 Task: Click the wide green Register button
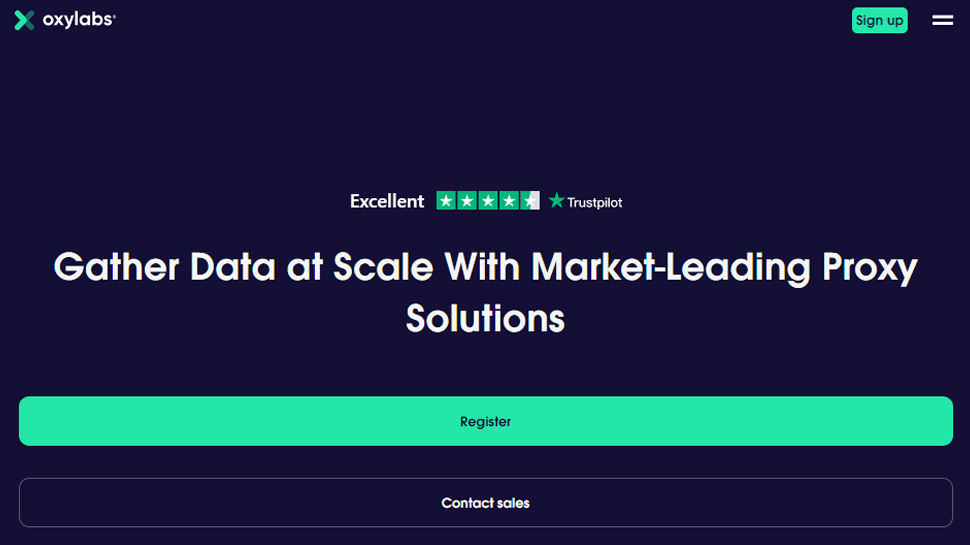click(x=486, y=421)
